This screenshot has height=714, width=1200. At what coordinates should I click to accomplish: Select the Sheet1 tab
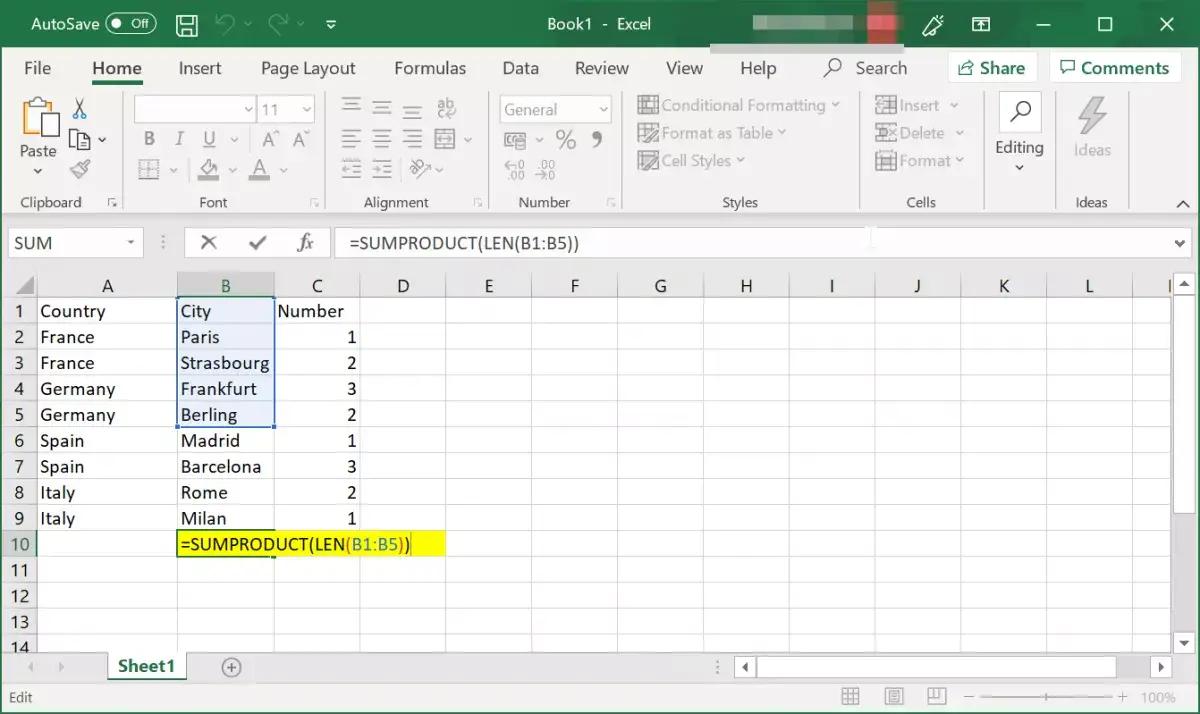(x=146, y=665)
